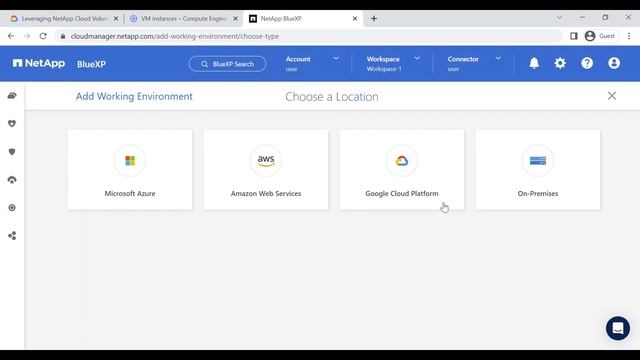This screenshot has width=640, height=360.
Task: Open the chat support bubble
Action: pyautogui.click(x=618, y=328)
